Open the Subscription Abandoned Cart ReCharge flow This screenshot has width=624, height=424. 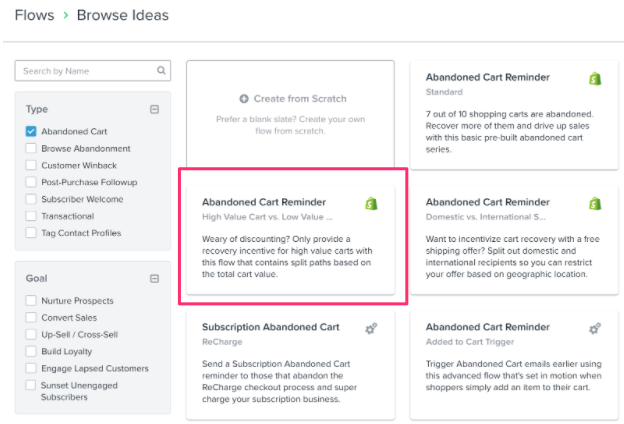tap(291, 364)
